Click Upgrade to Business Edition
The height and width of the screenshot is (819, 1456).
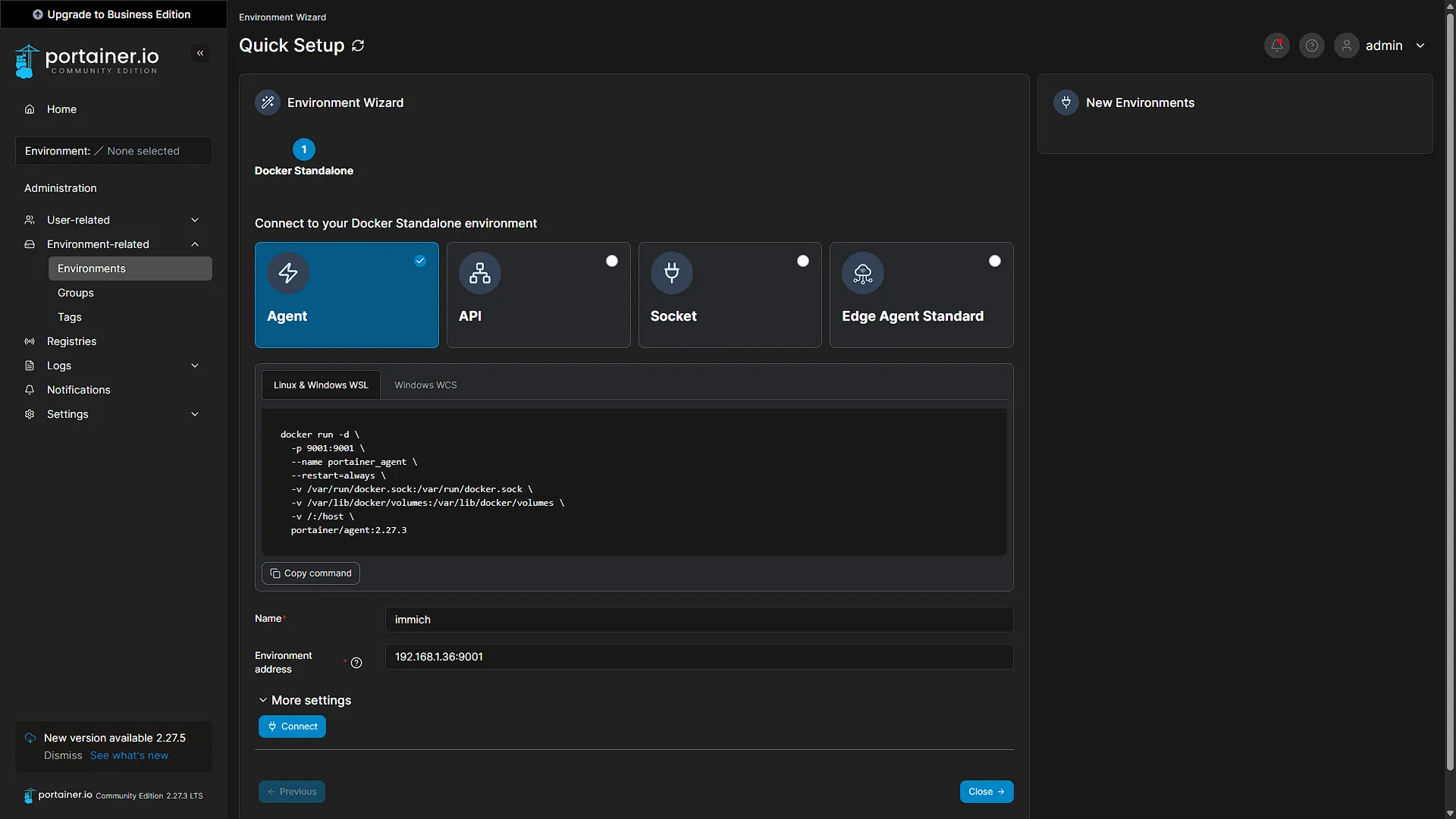point(114,14)
